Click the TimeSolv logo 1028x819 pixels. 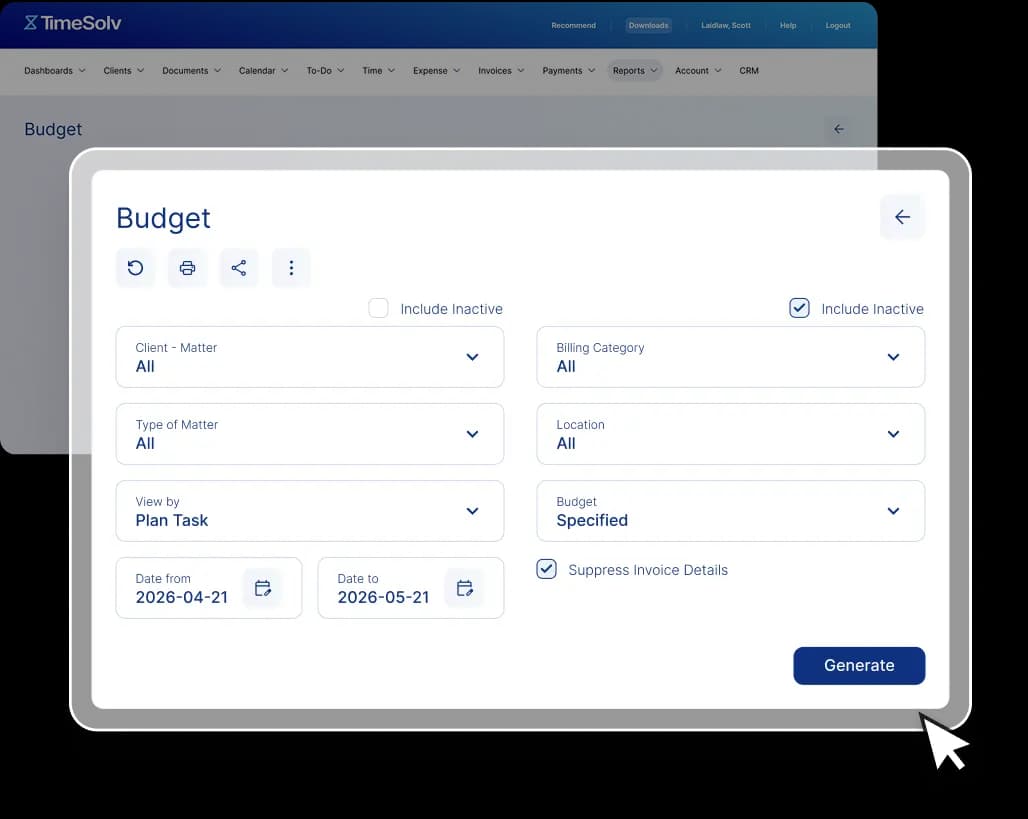pos(73,23)
